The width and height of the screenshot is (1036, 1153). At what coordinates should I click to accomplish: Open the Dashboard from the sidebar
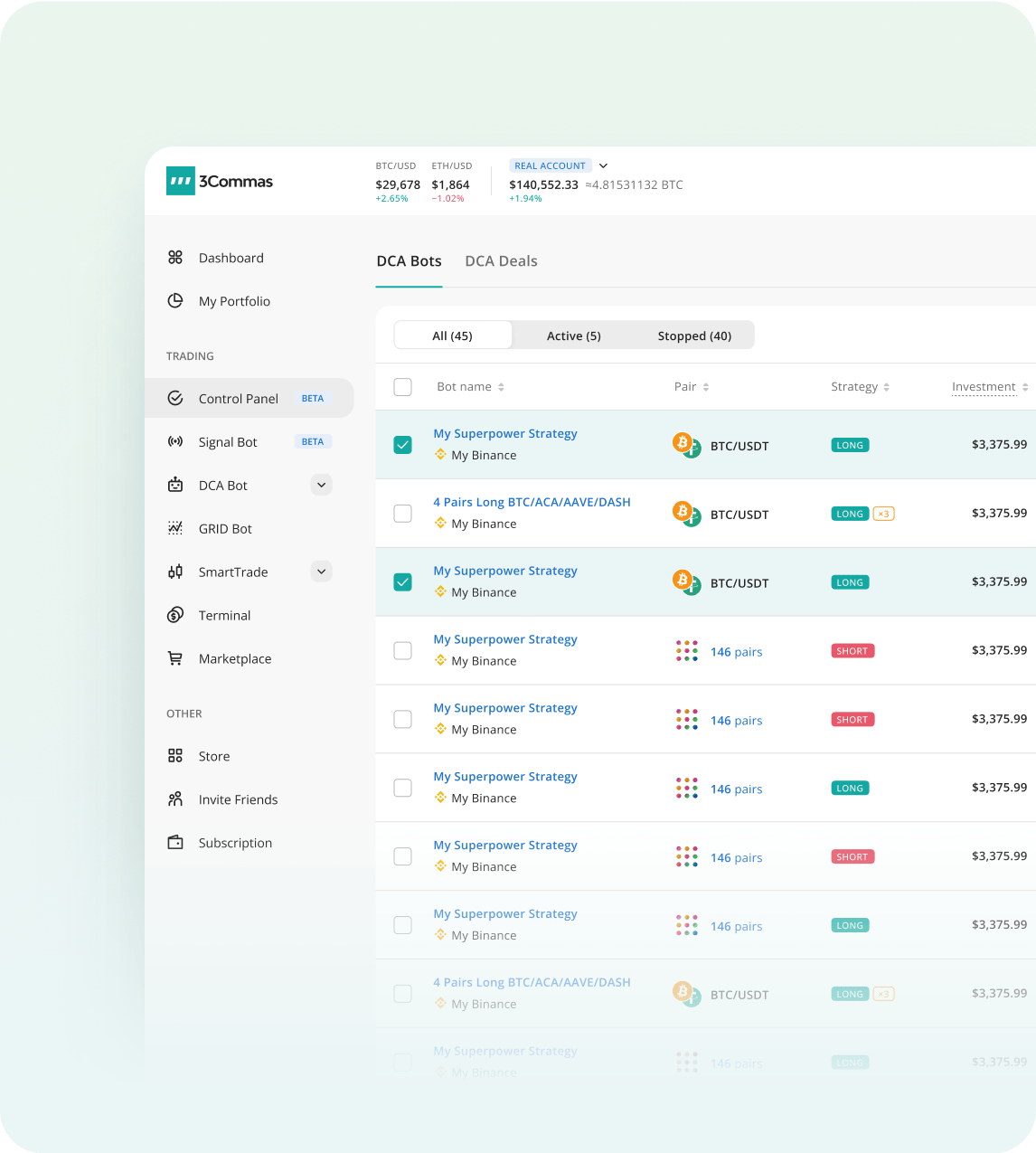(231, 258)
